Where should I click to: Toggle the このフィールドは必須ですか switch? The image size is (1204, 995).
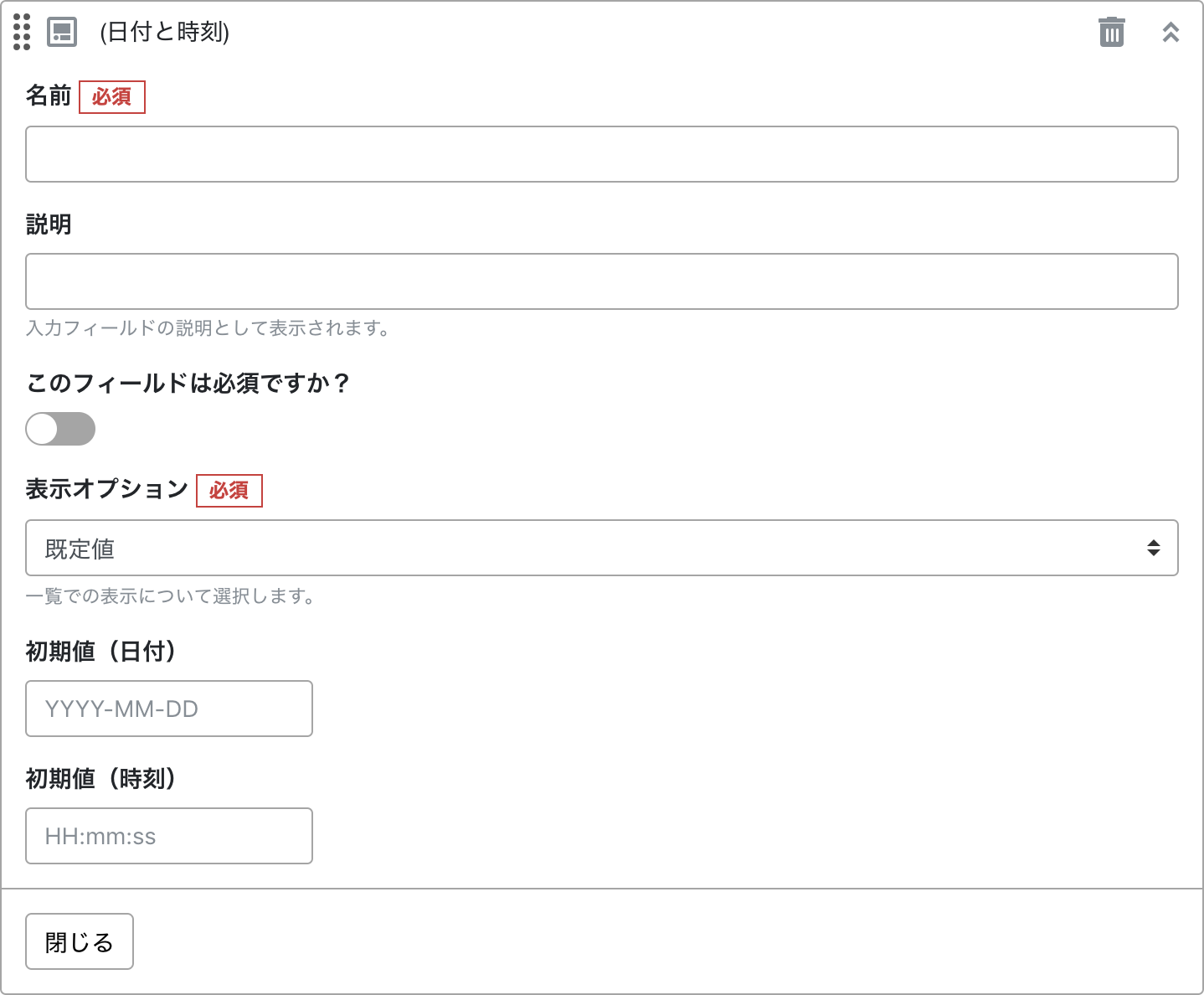60,429
